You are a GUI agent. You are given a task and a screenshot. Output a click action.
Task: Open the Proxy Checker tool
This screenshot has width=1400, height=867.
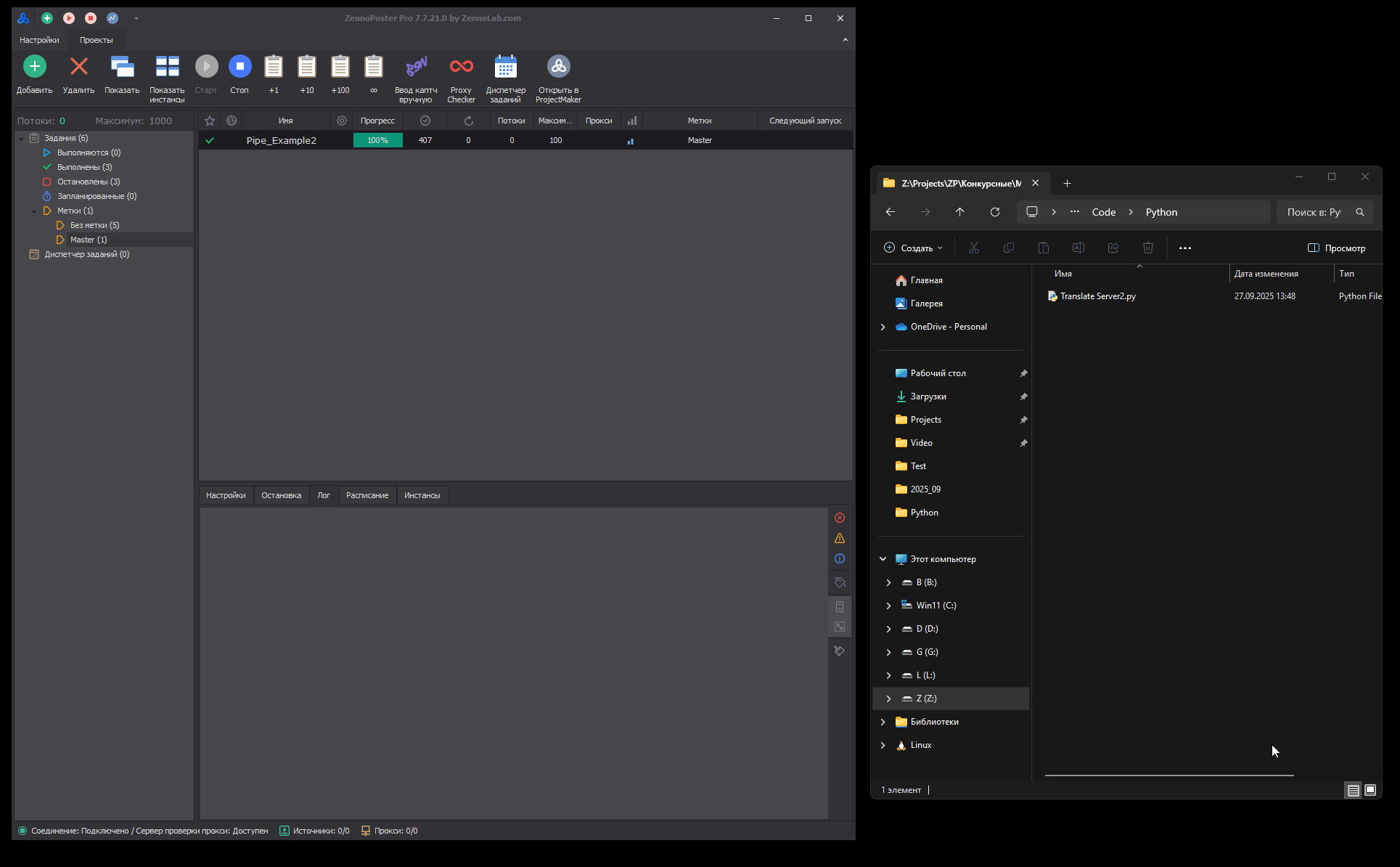point(461,67)
